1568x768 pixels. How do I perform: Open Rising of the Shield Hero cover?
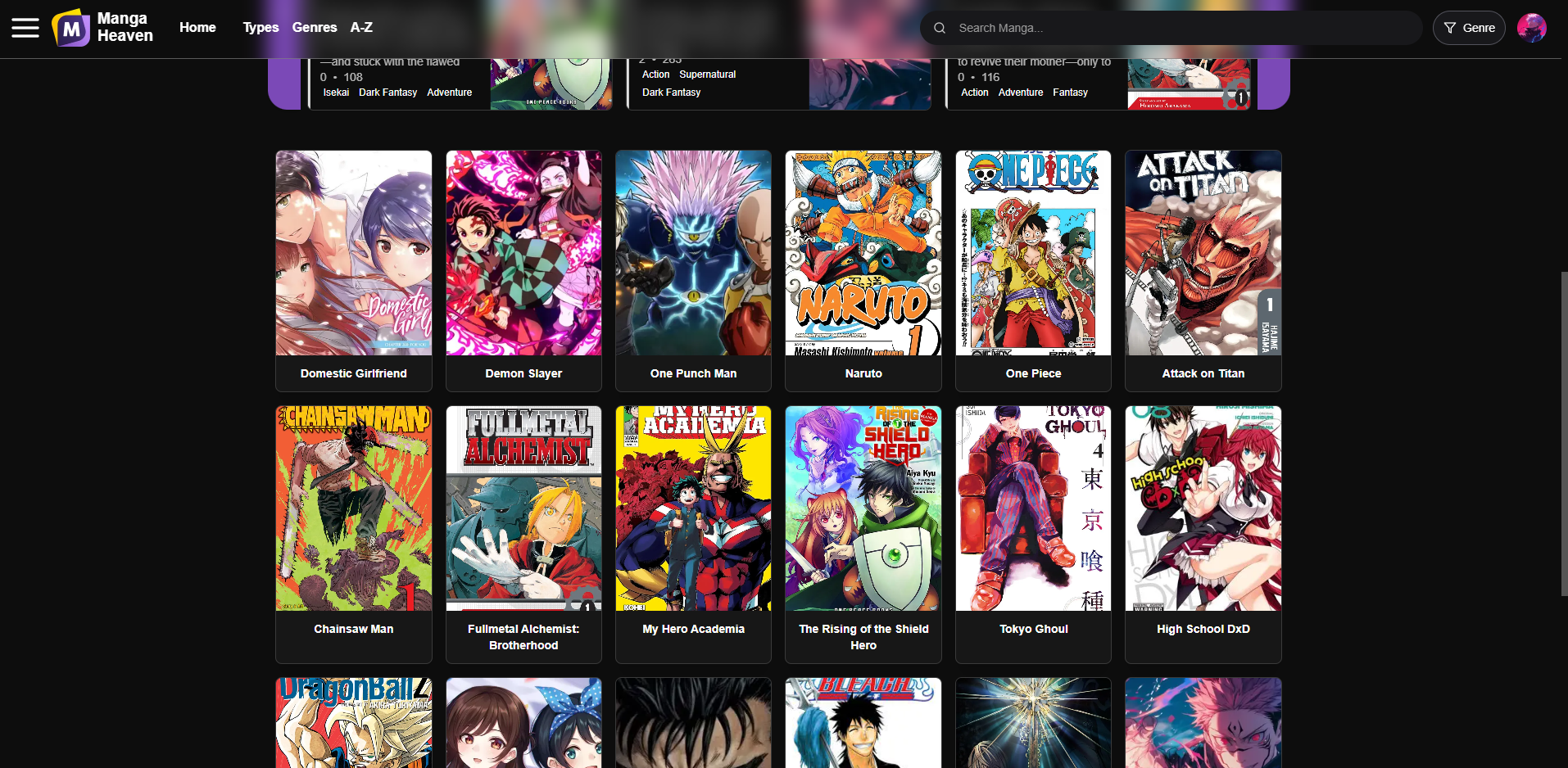(863, 508)
